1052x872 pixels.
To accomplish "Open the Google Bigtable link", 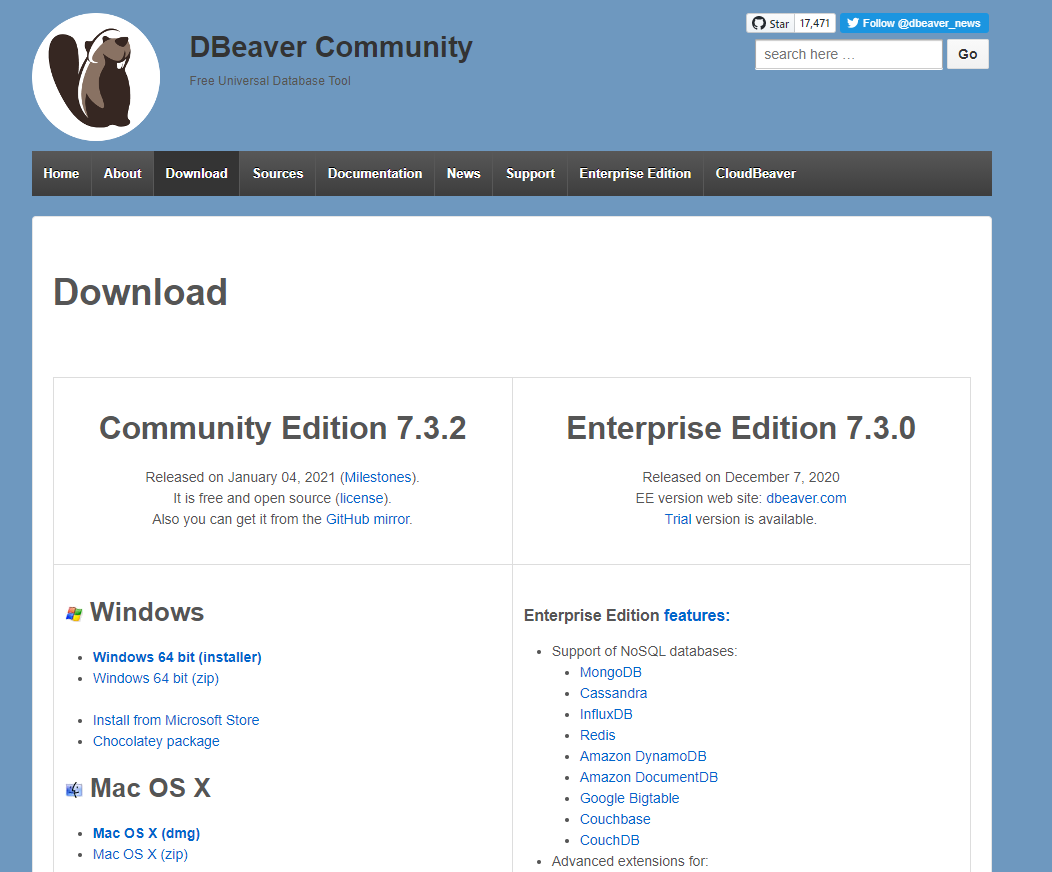I will click(x=629, y=798).
